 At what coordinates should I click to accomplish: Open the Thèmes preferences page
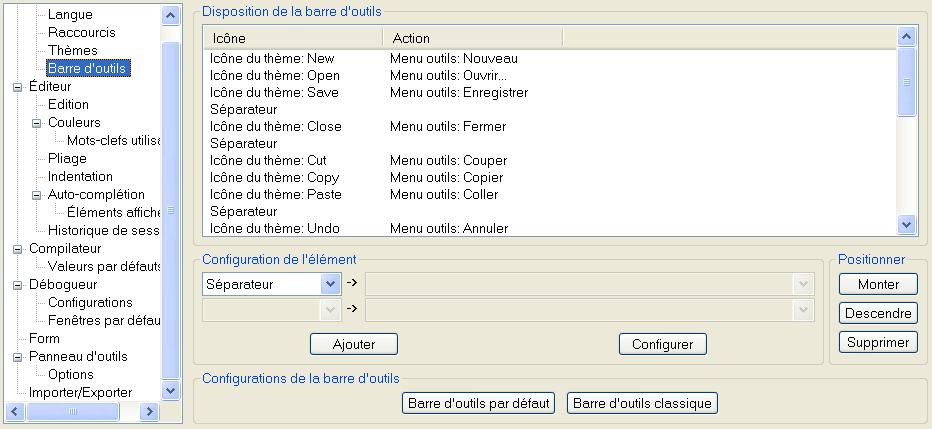click(73, 51)
